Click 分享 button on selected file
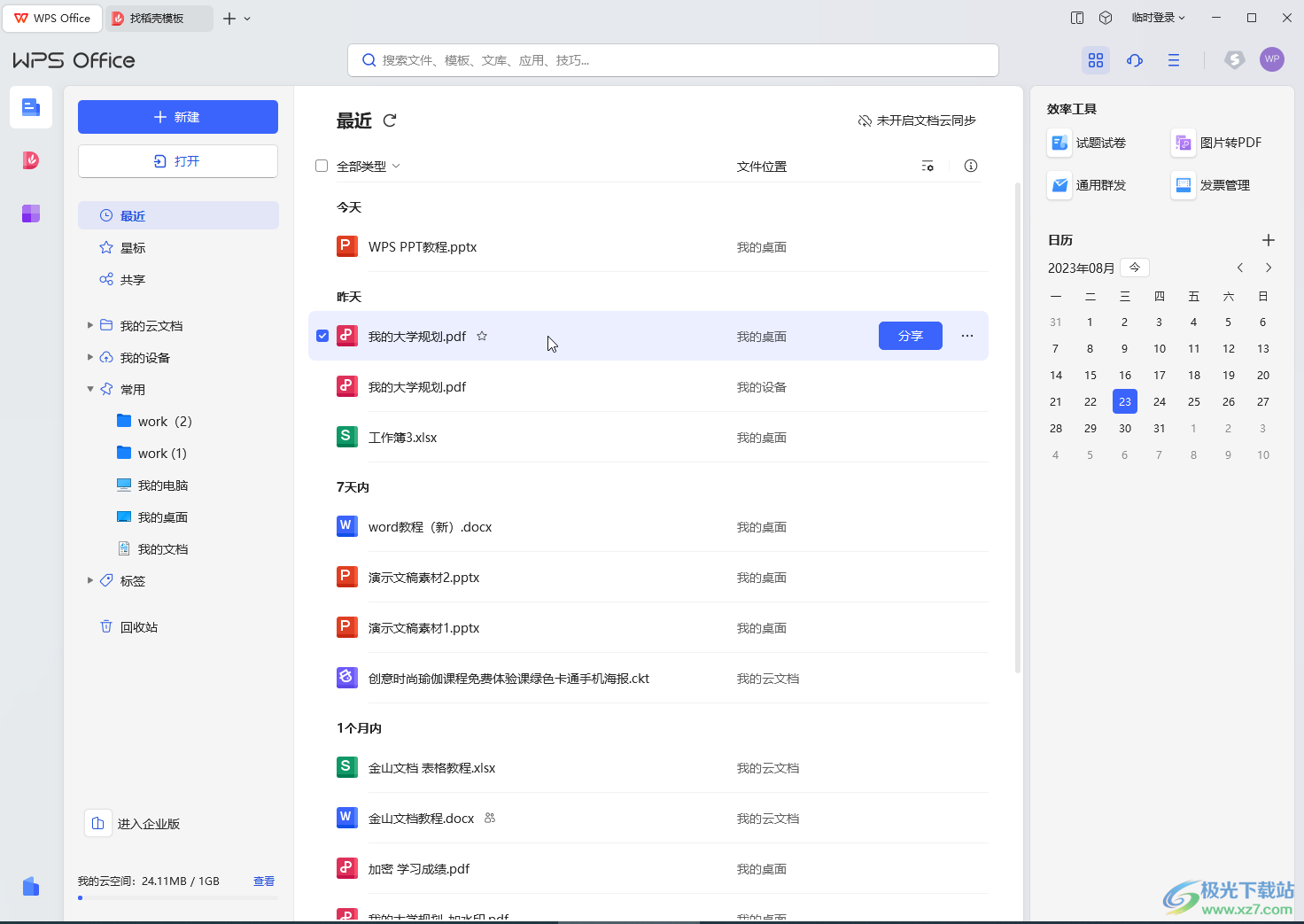Screen dimensions: 1304x924 click(x=911, y=336)
